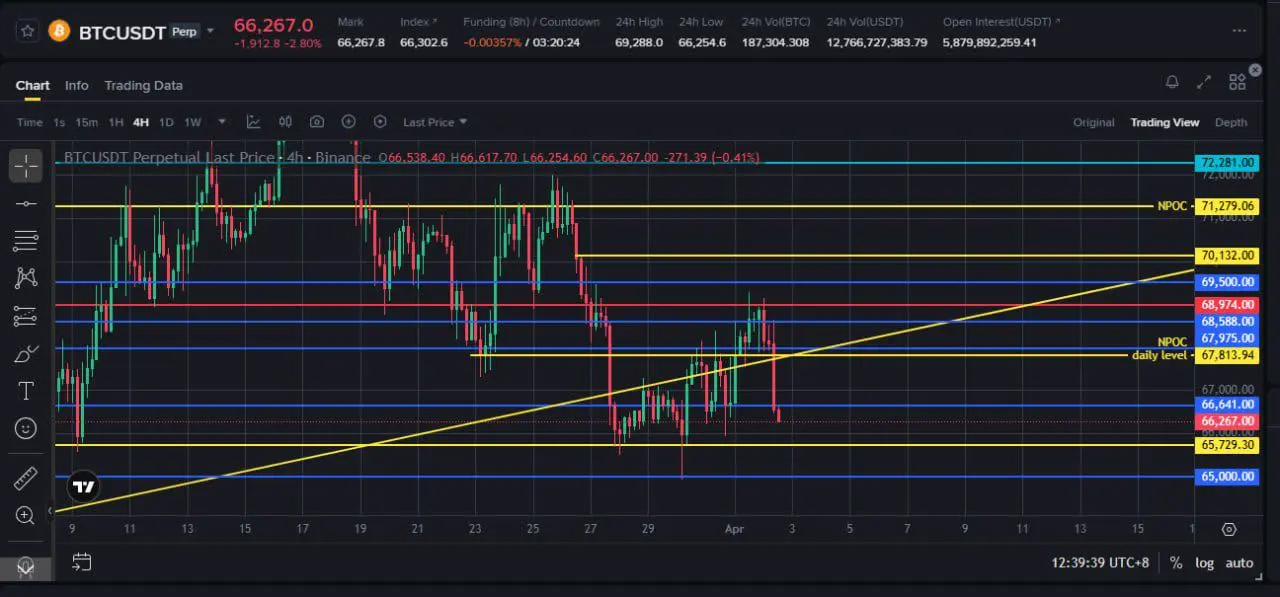This screenshot has width=1280, height=597.
Task: Select the ruler measure tool
Action: [x=26, y=478]
